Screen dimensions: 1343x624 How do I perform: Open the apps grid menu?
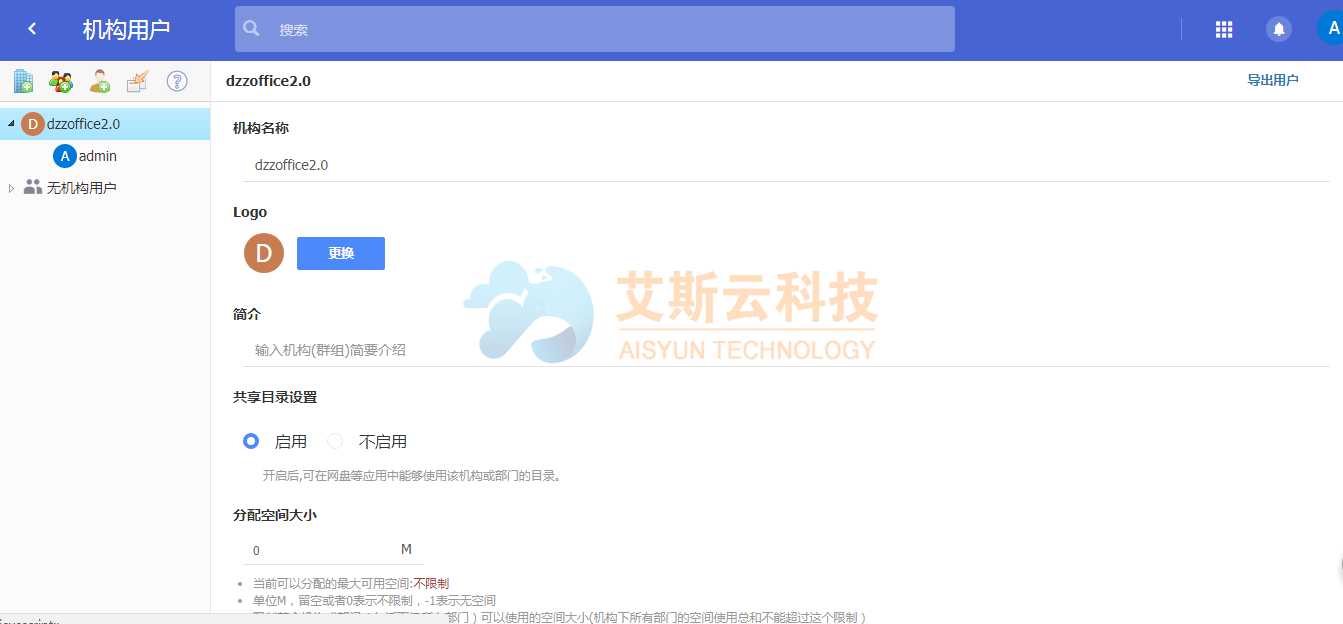tap(1224, 29)
